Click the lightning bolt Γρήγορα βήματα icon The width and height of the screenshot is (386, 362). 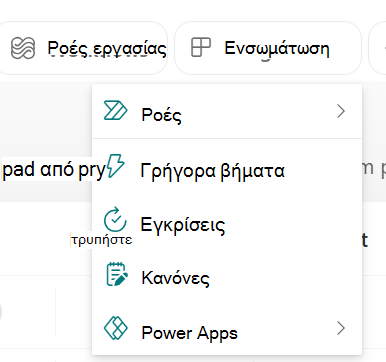(x=115, y=165)
